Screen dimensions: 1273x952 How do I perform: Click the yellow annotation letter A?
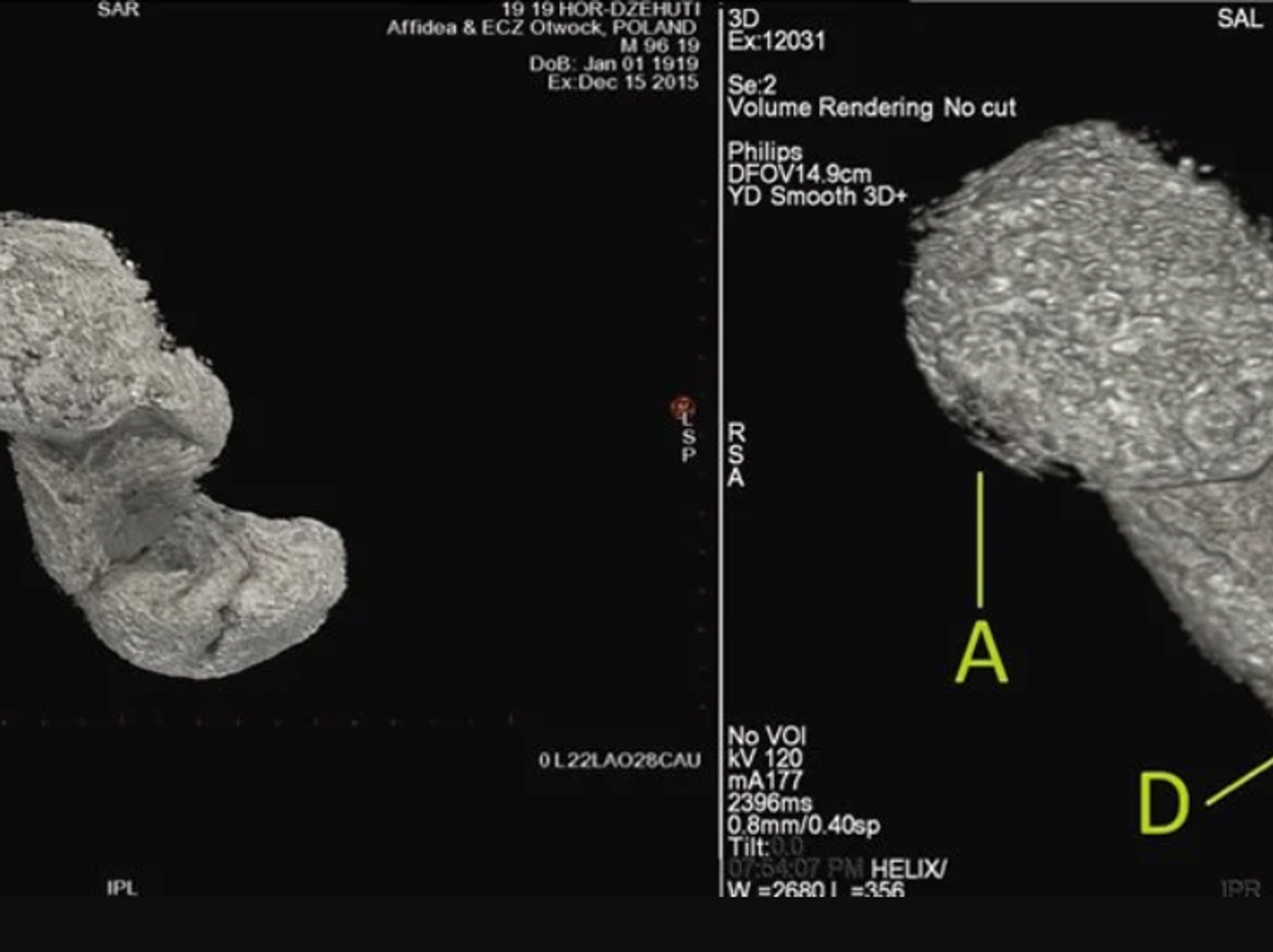(x=981, y=654)
